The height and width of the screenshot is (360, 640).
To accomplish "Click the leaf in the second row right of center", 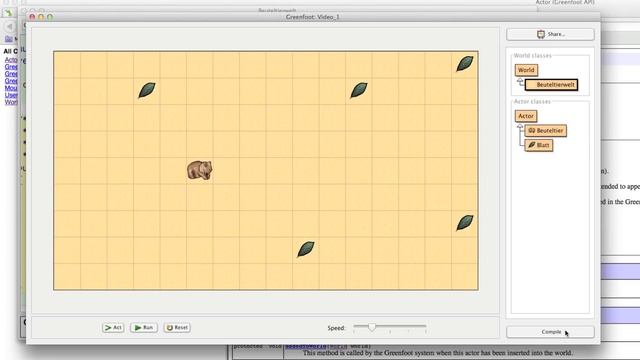I will tap(359, 90).
